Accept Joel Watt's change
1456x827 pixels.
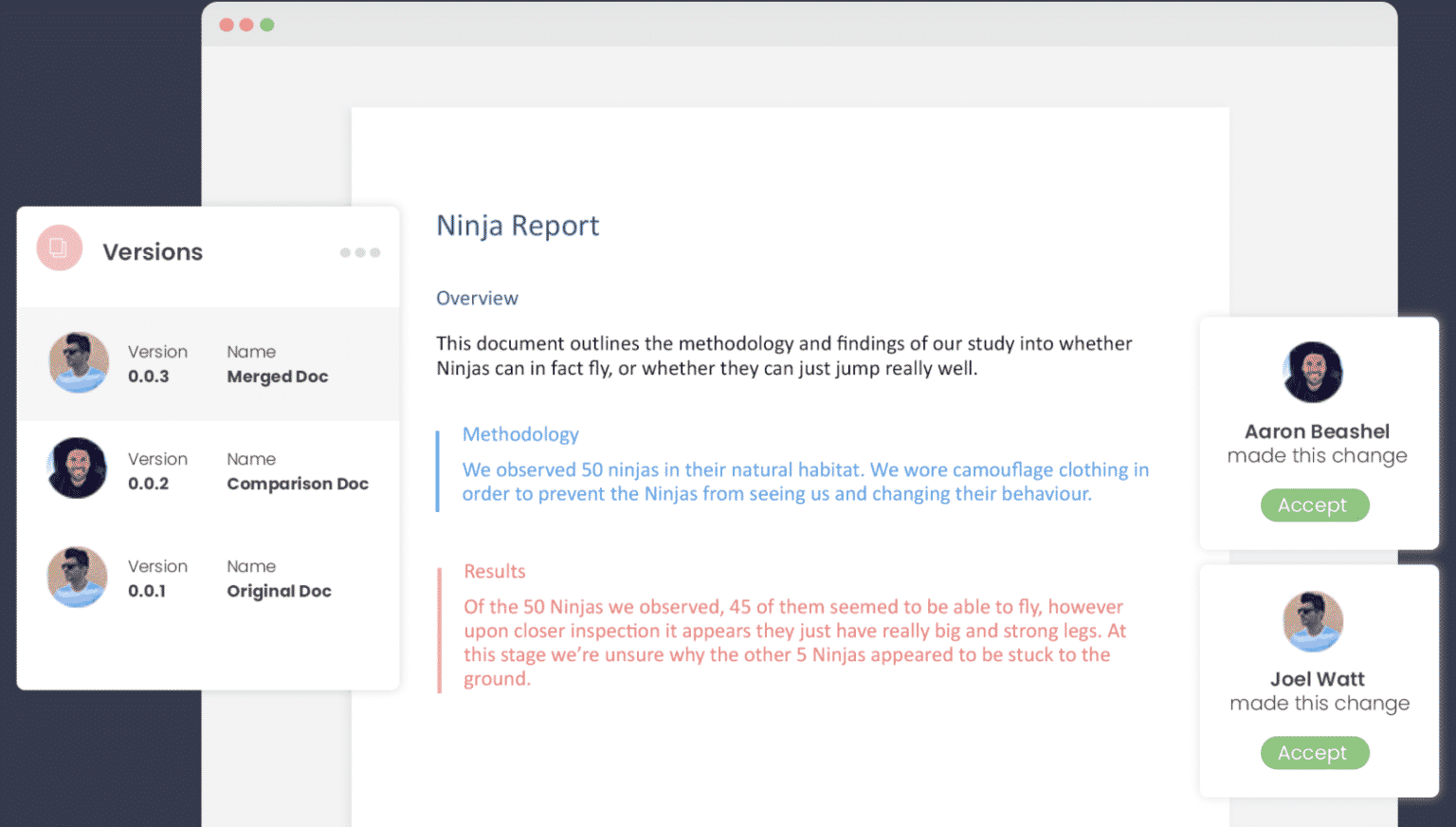click(1314, 753)
